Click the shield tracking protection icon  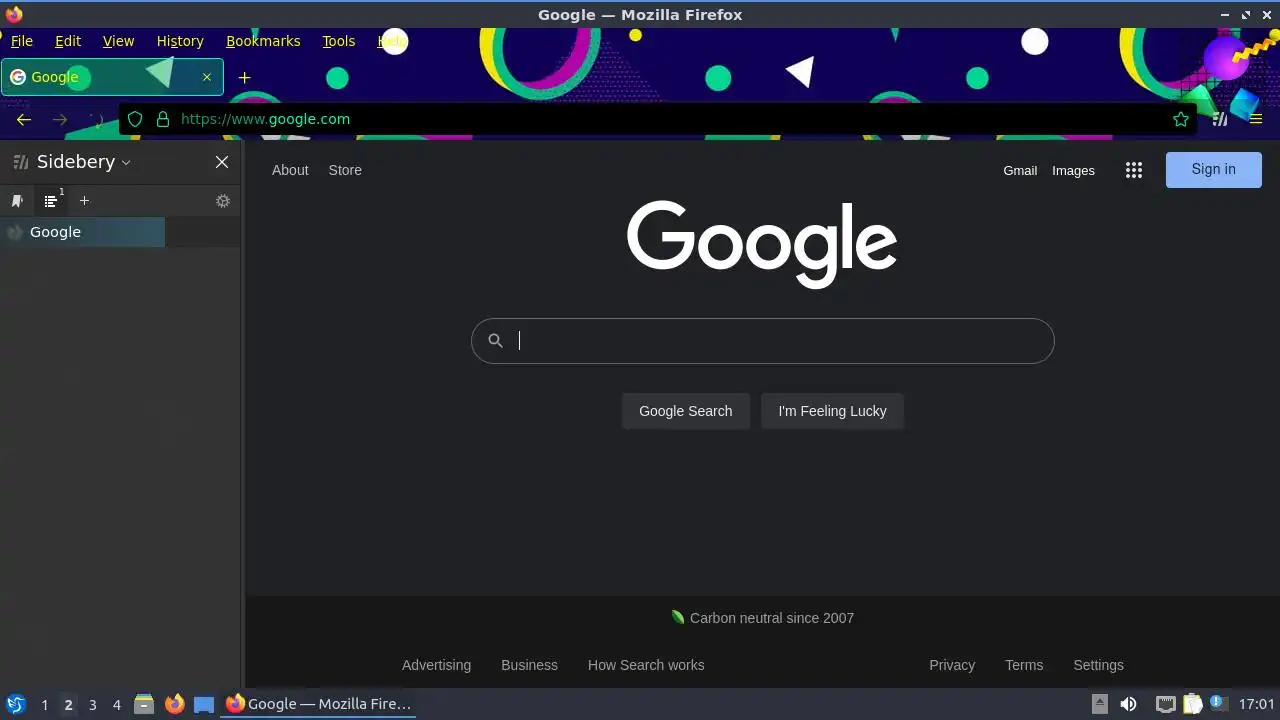135,119
